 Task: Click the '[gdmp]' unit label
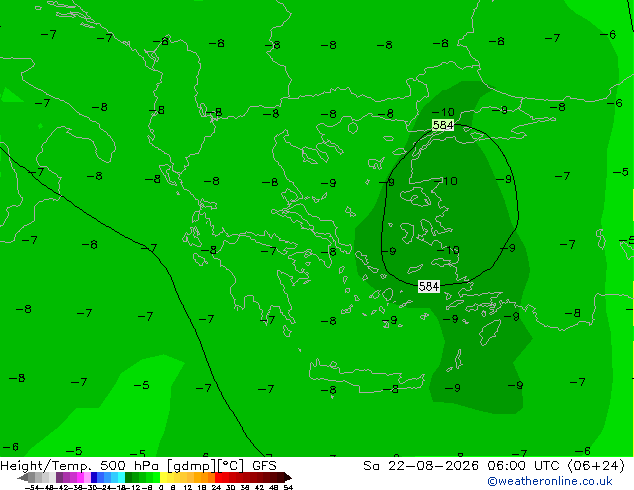192,466
